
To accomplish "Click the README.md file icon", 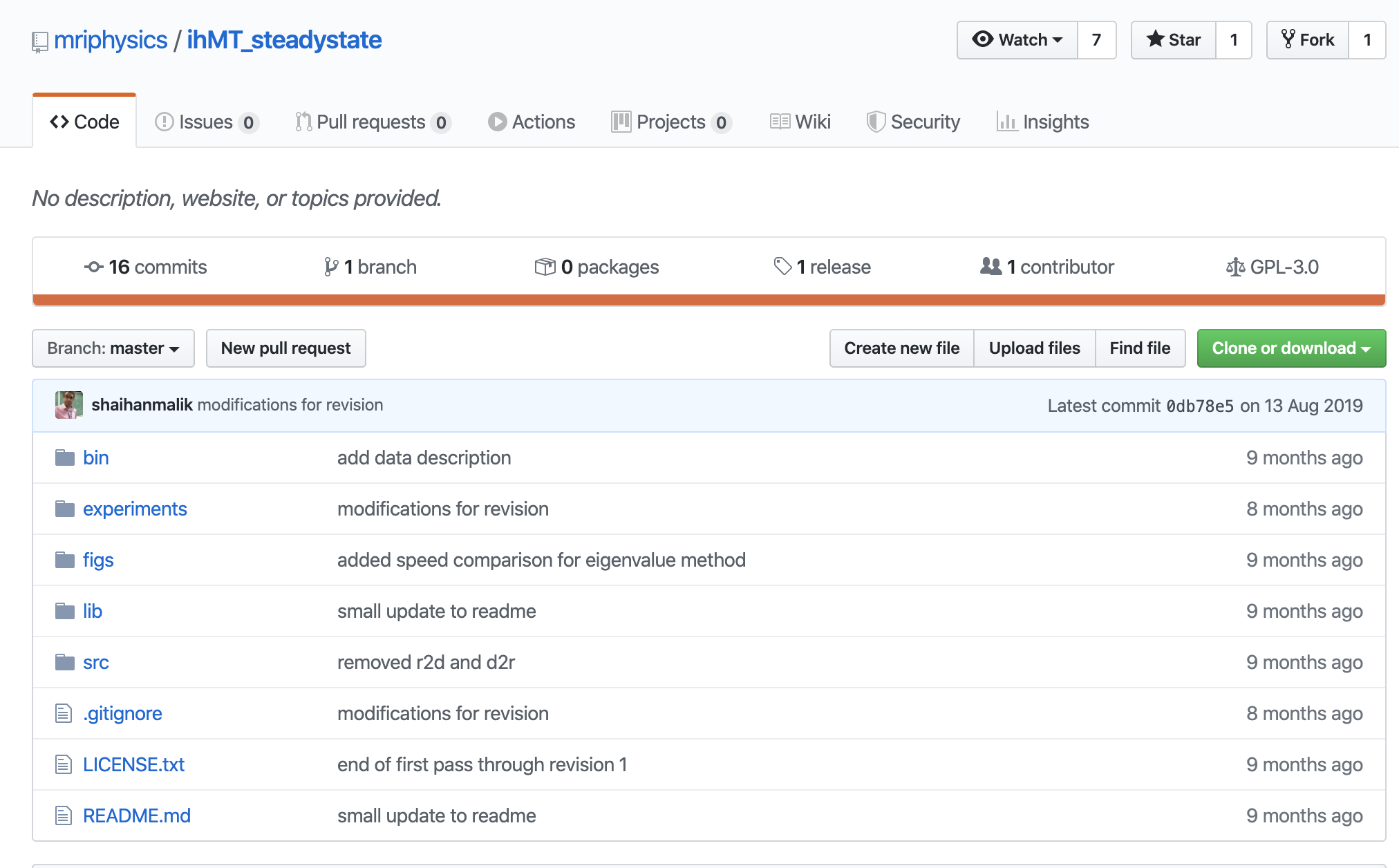I will (64, 815).
